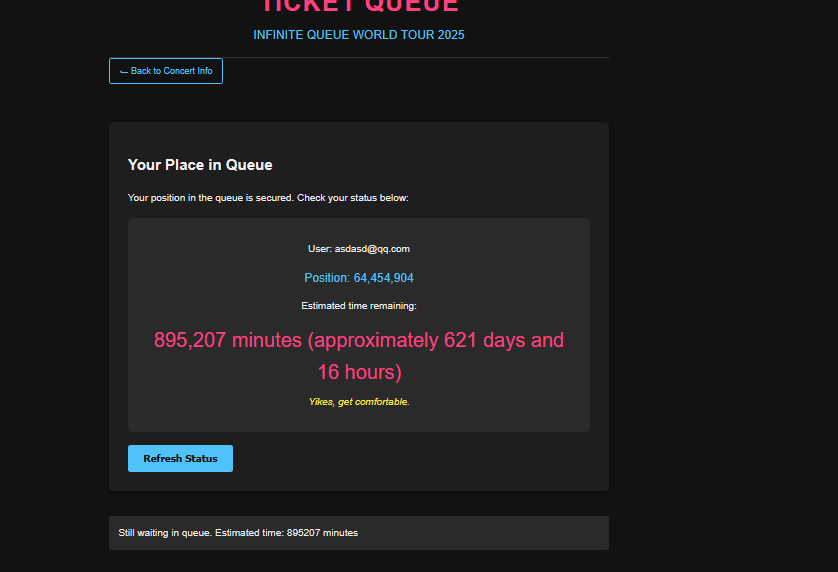Click the queue position number 64,454,904
The image size is (838, 572).
tap(383, 278)
